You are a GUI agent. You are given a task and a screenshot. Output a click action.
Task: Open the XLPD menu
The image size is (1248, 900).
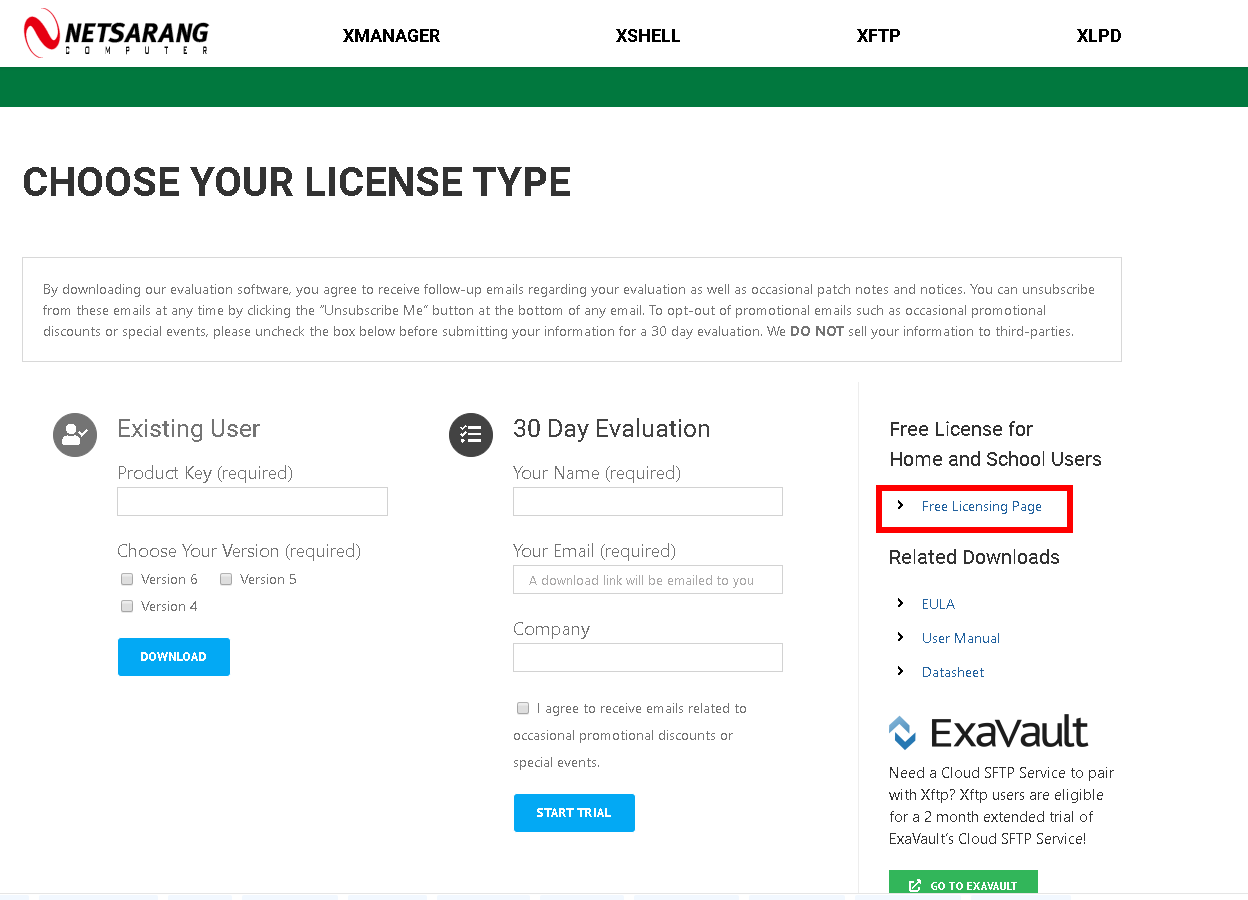1099,36
